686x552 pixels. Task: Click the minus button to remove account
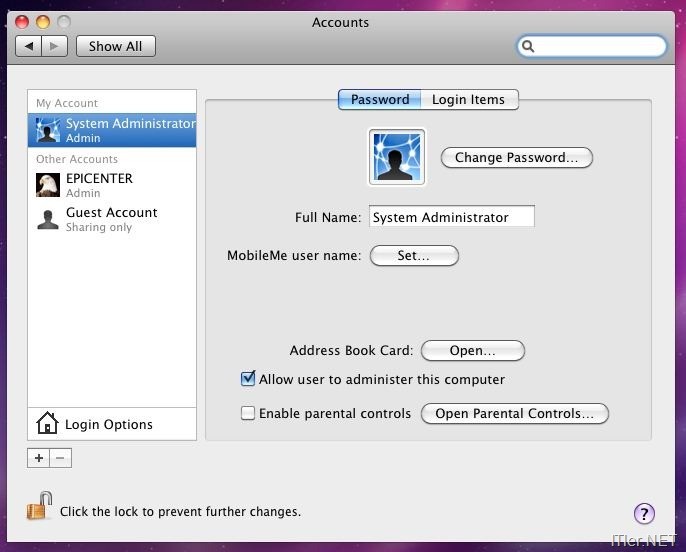60,458
